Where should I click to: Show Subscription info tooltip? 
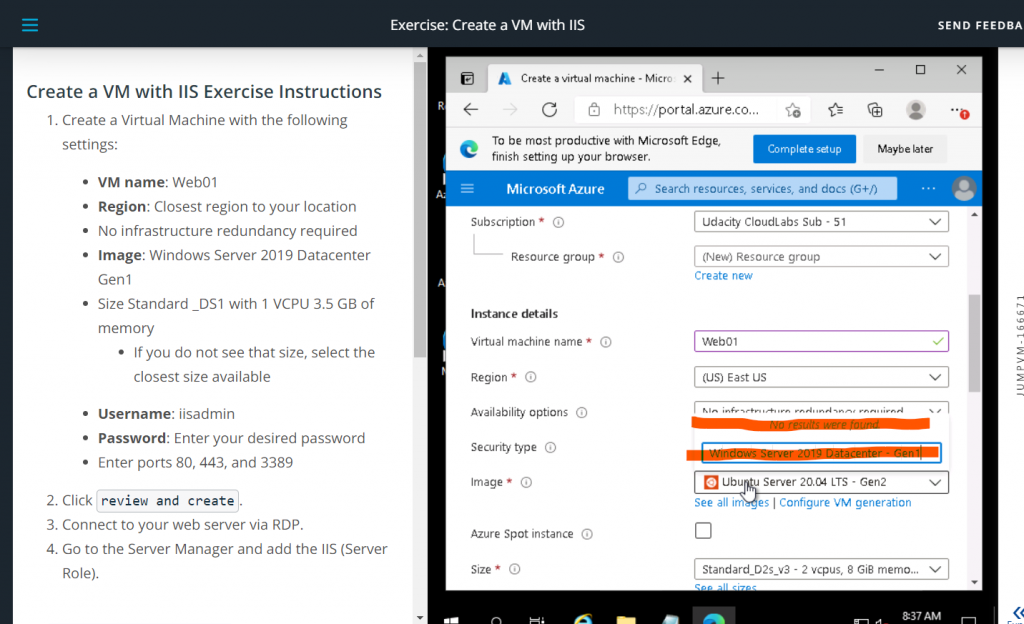(x=558, y=223)
